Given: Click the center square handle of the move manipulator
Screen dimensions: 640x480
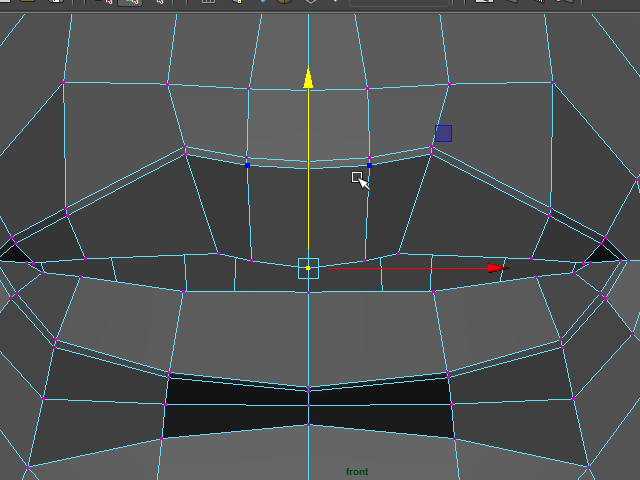Looking at the screenshot, I should click(308, 268).
